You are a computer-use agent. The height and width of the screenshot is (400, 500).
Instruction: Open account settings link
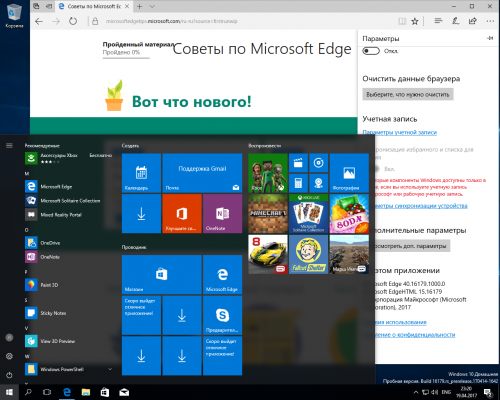tap(400, 132)
